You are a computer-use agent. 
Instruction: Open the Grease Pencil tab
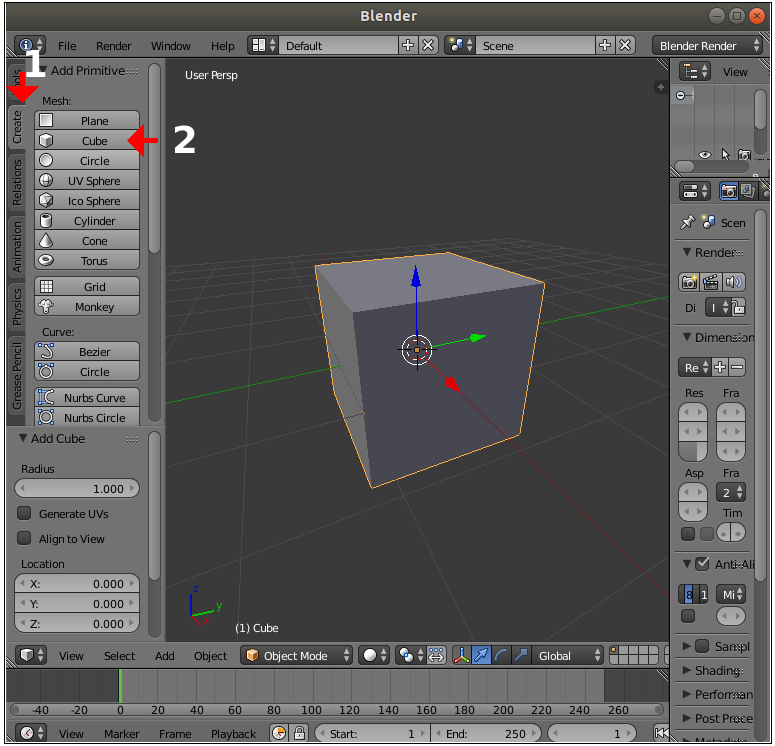(x=17, y=376)
